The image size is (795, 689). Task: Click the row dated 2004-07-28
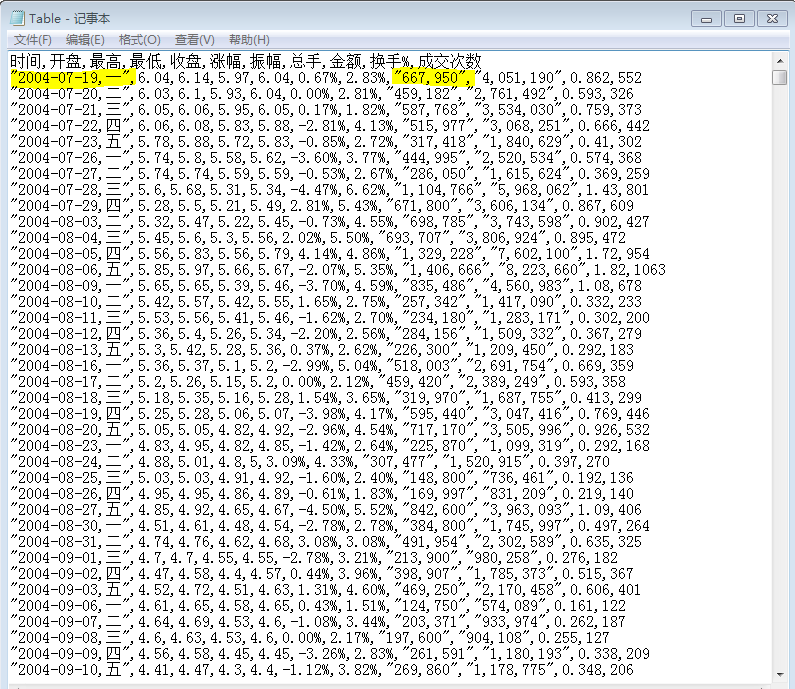tap(330, 190)
